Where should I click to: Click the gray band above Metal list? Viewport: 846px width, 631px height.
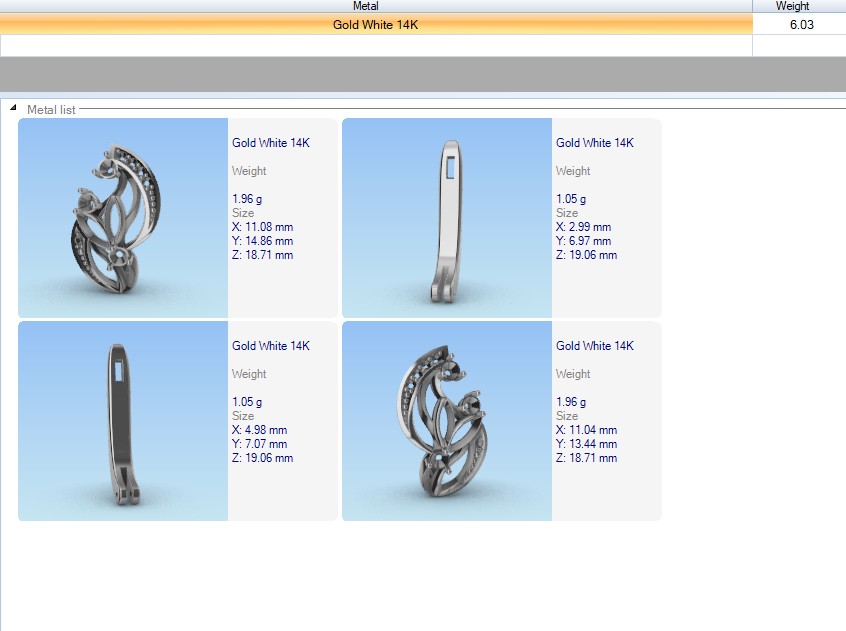click(422, 74)
